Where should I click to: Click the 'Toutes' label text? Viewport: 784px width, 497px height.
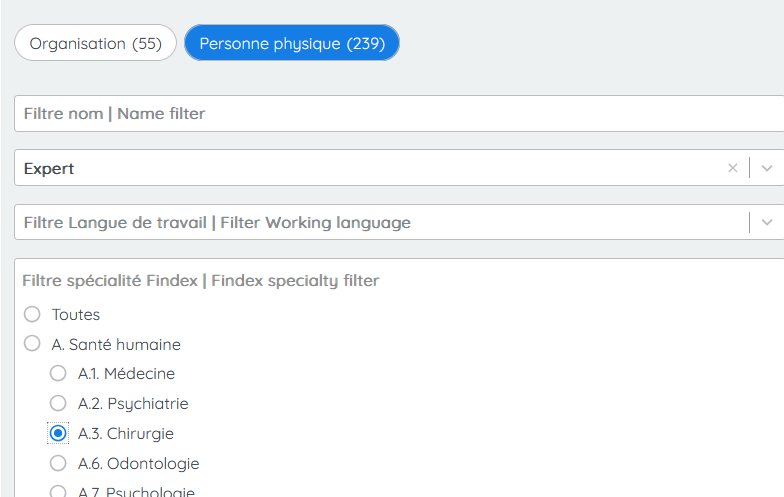coord(76,314)
